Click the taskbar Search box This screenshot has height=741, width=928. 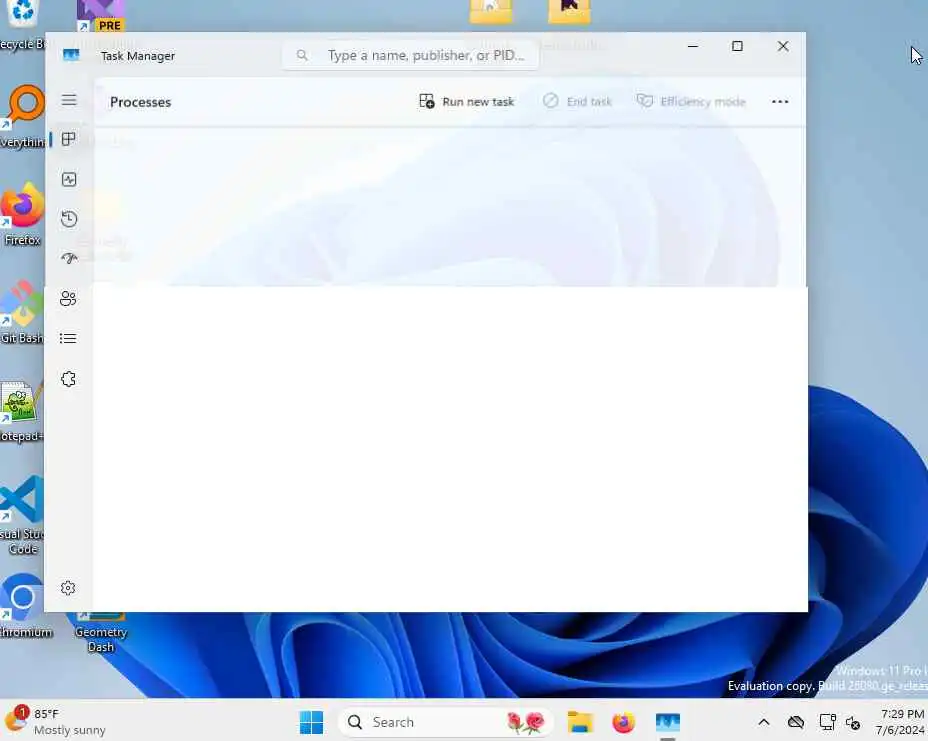[x=445, y=722]
